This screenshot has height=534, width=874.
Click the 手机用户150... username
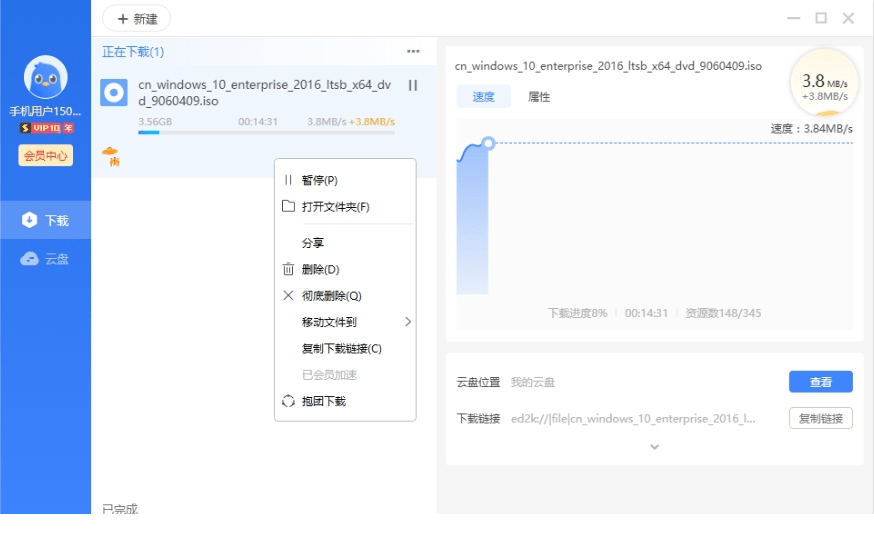tap(45, 111)
